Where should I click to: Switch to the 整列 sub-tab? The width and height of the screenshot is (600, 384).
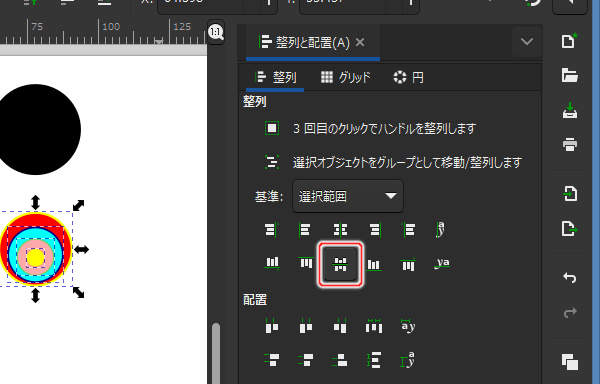click(x=276, y=78)
